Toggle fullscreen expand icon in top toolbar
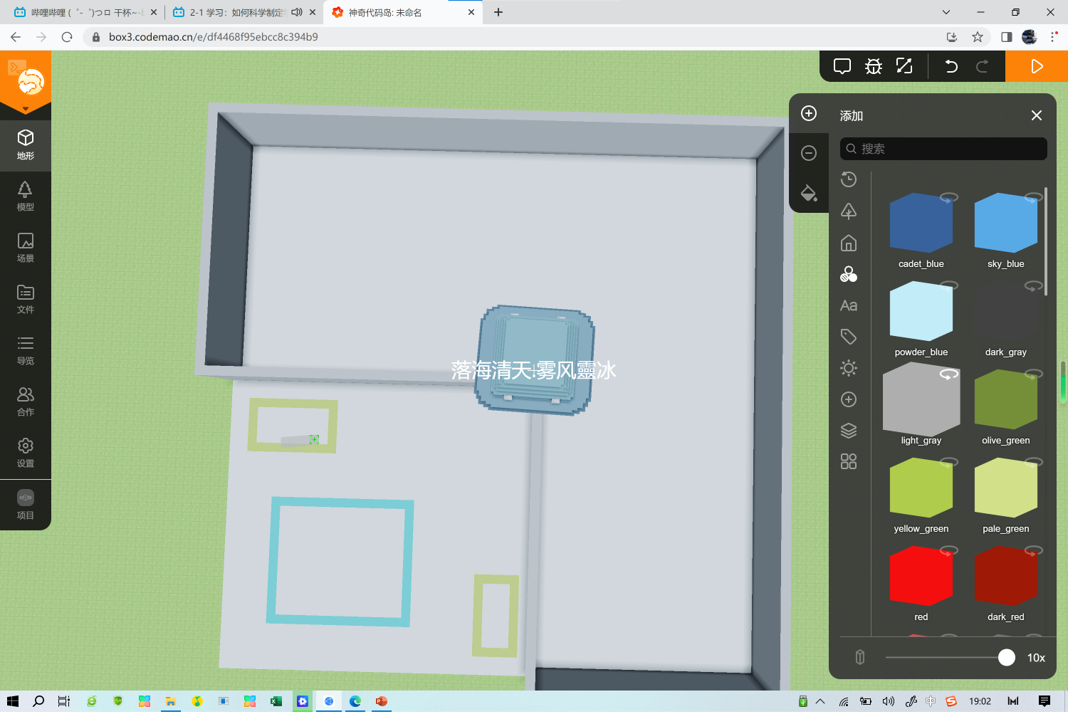This screenshot has height=712, width=1068. point(904,66)
